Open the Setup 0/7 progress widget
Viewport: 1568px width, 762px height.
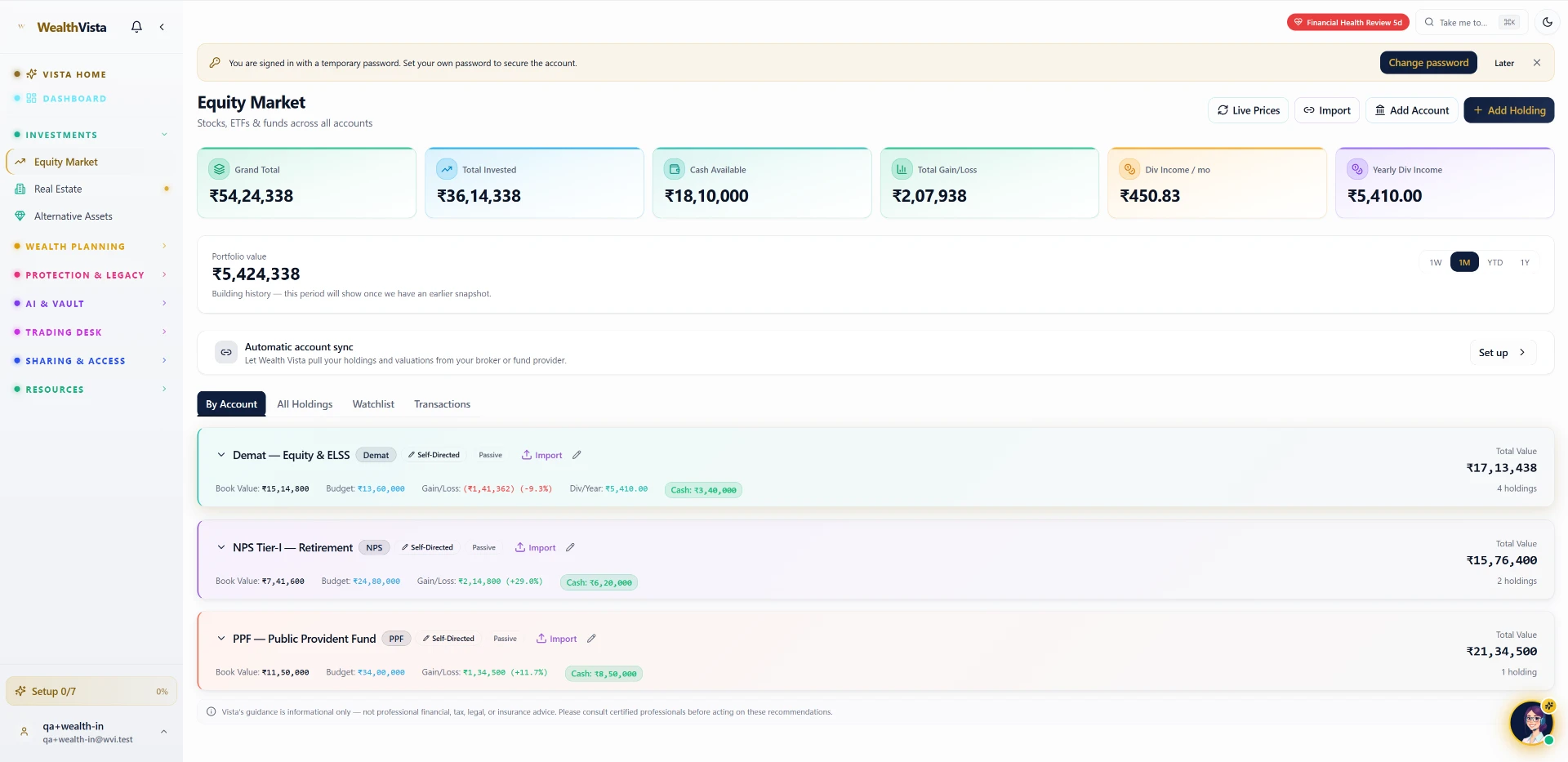click(91, 691)
